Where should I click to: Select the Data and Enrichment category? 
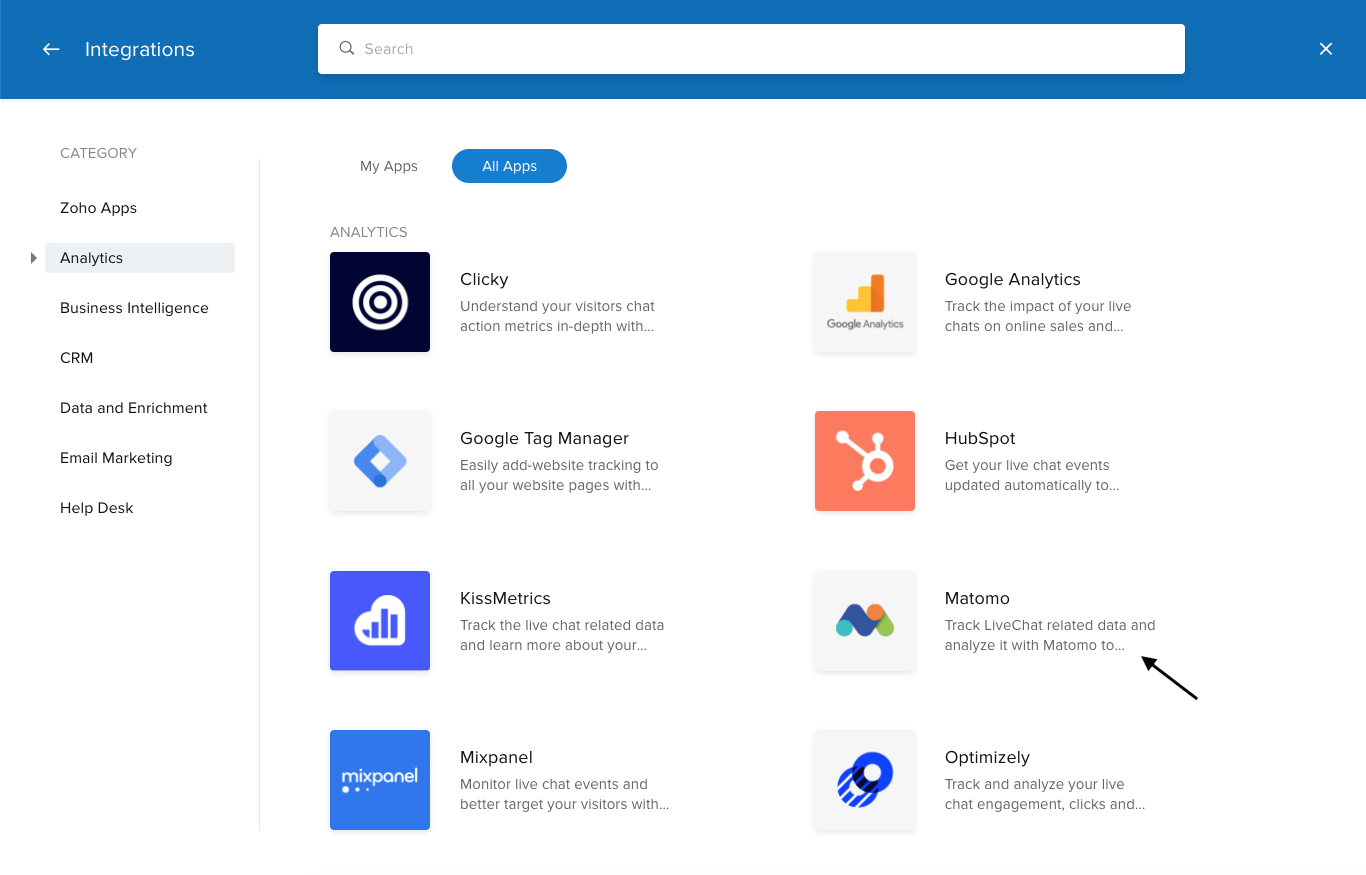click(x=134, y=408)
